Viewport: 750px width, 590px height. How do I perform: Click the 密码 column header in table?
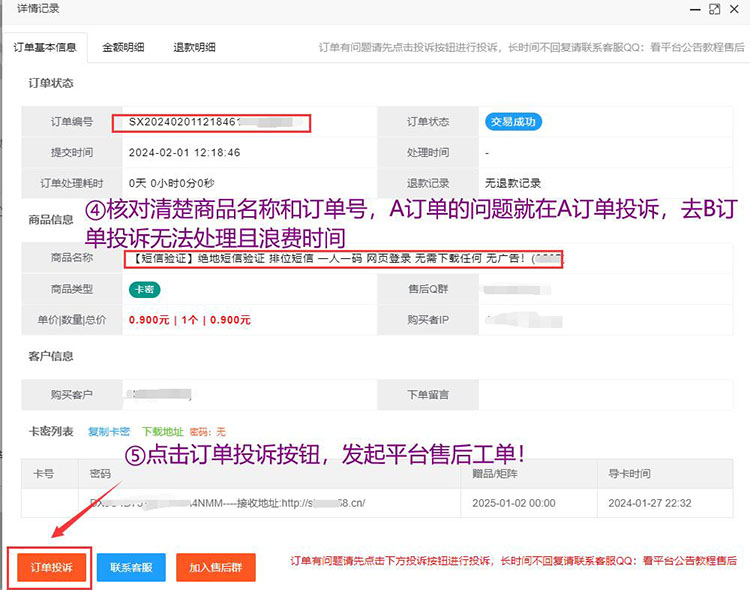100,473
